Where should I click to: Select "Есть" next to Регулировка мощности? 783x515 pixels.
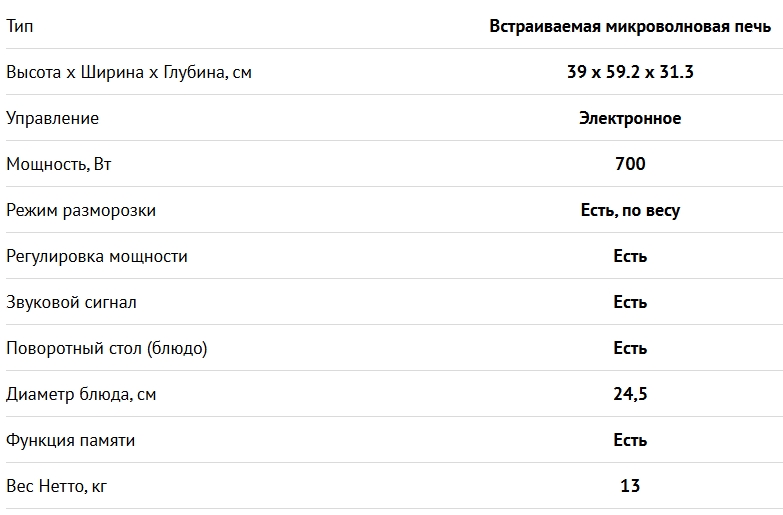630,256
